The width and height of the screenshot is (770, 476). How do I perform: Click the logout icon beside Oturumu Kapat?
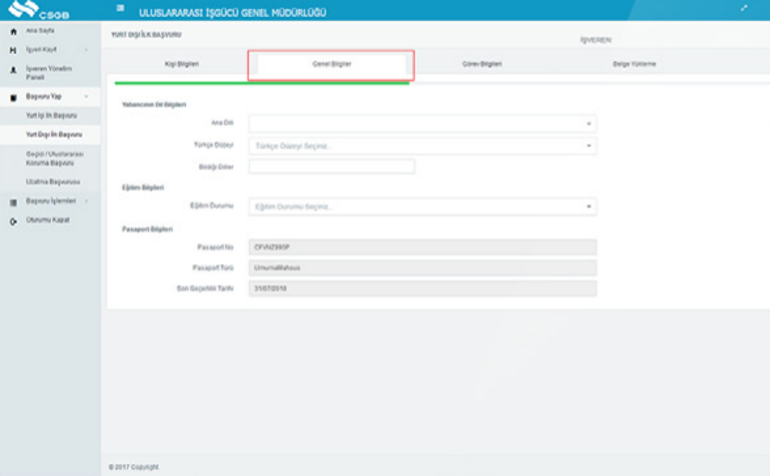(x=13, y=220)
